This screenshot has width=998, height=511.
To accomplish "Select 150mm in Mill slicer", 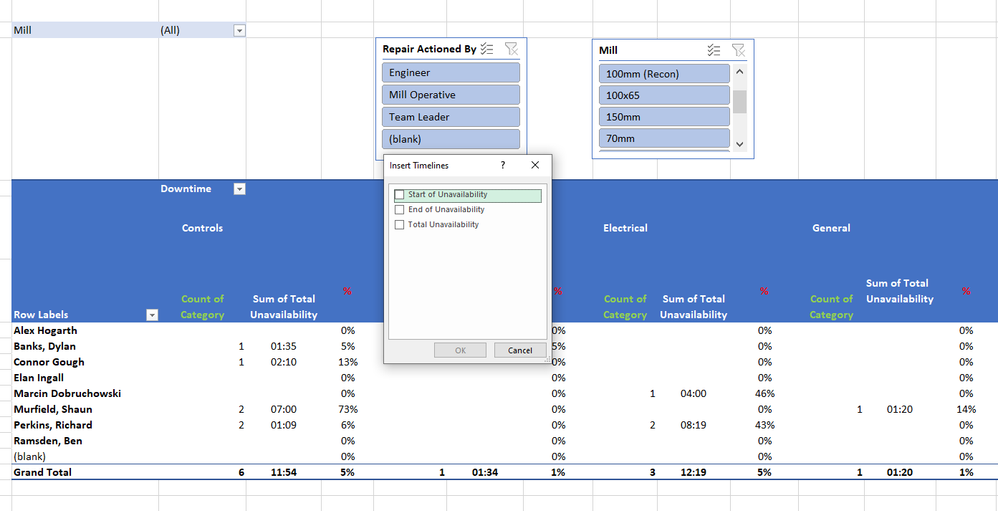I will [x=664, y=117].
